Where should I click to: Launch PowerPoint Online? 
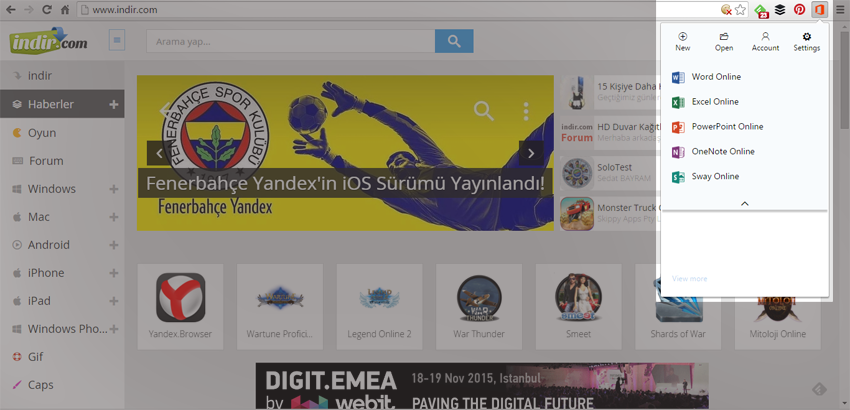[717, 127]
